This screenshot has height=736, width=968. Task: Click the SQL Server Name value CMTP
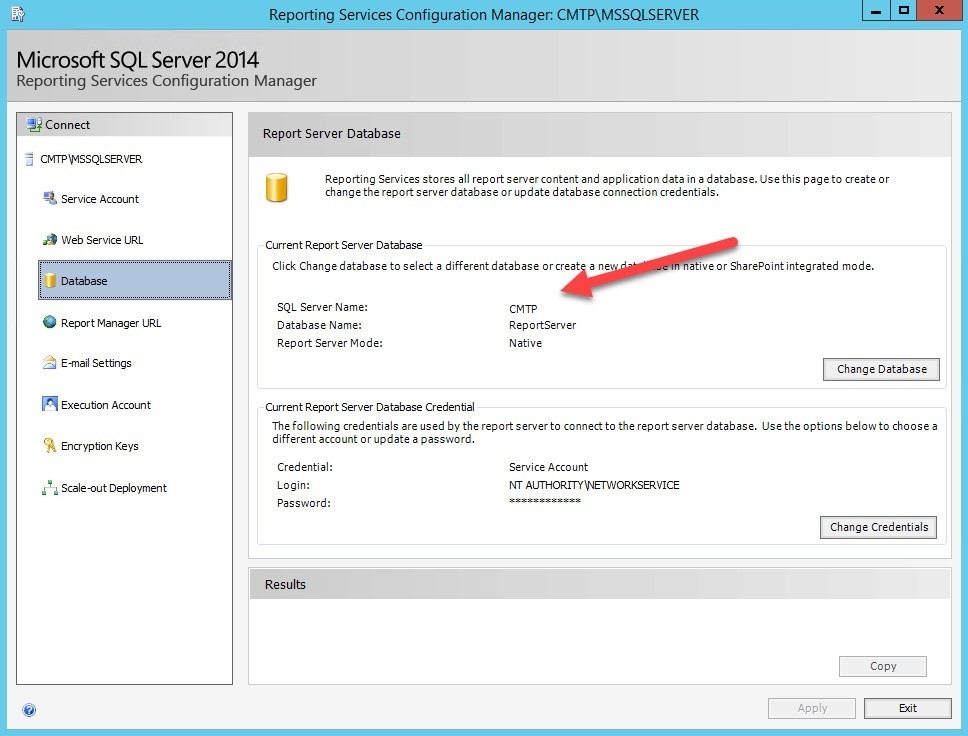click(523, 309)
